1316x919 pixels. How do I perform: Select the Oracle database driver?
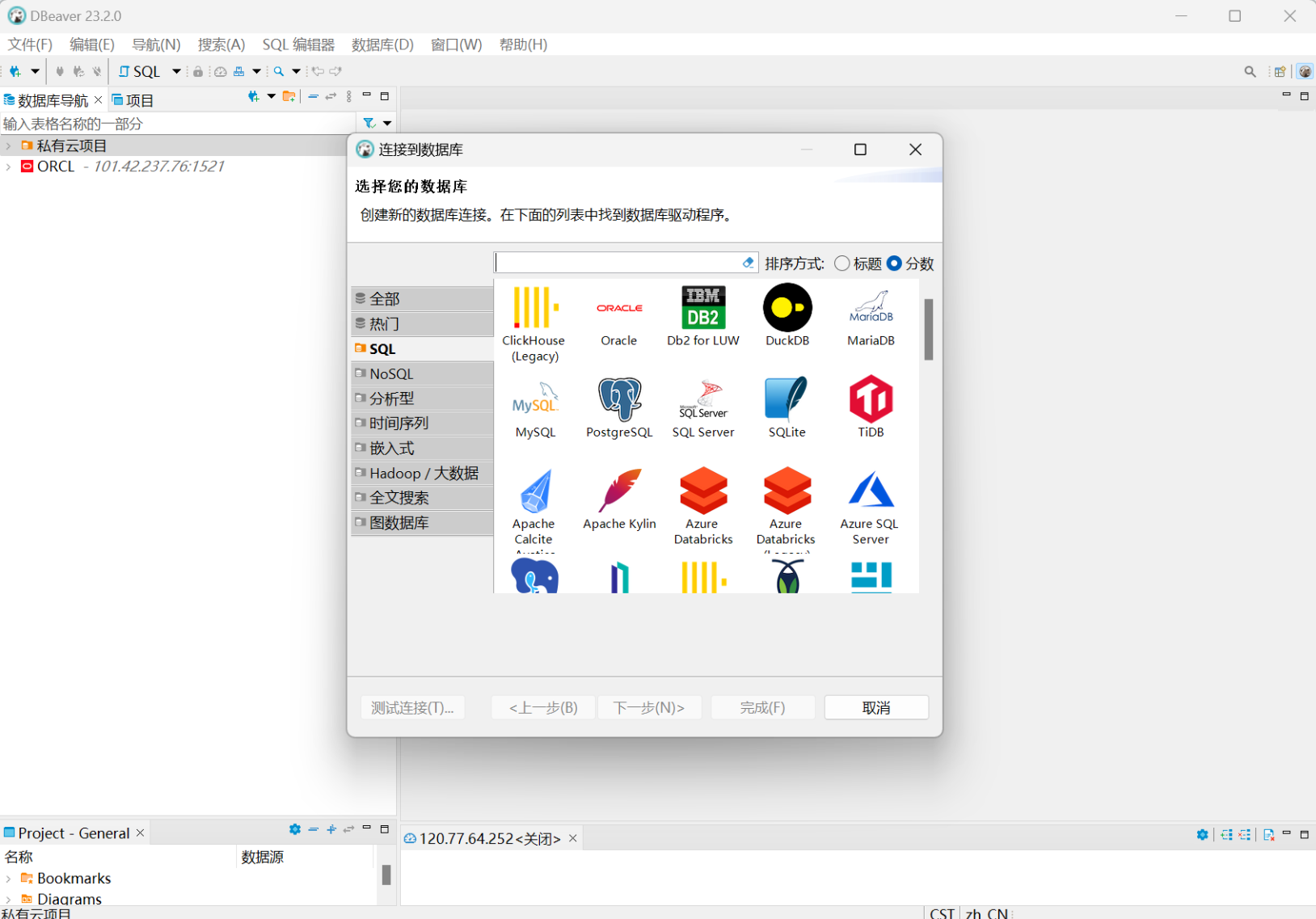pos(619,317)
